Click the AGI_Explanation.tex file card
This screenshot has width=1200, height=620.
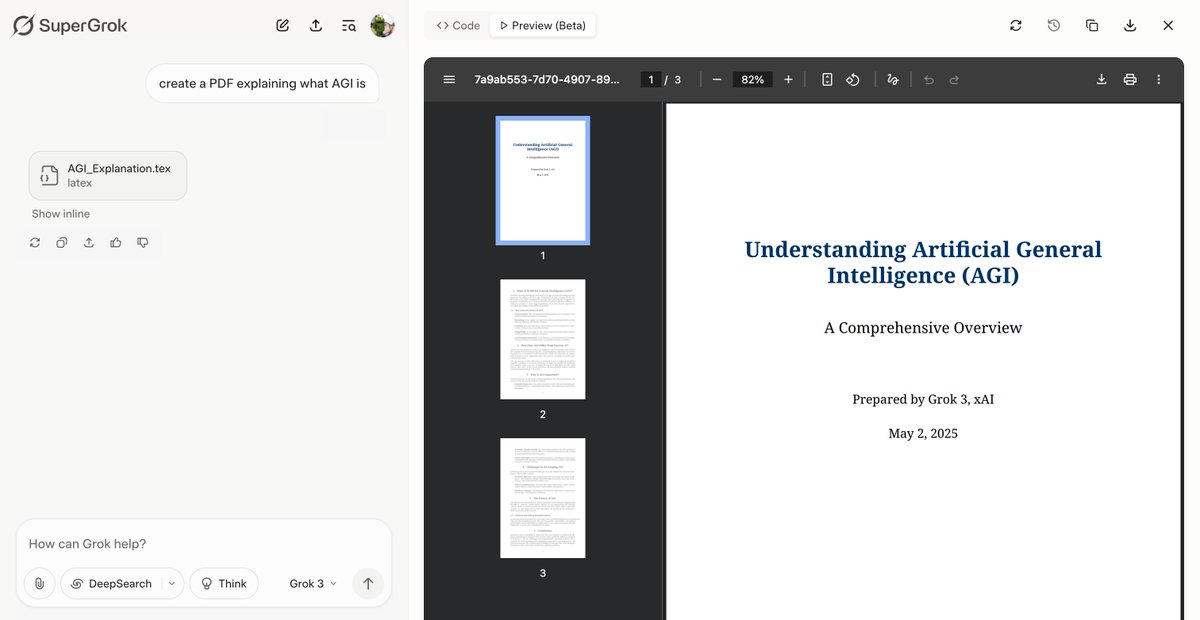tap(108, 175)
